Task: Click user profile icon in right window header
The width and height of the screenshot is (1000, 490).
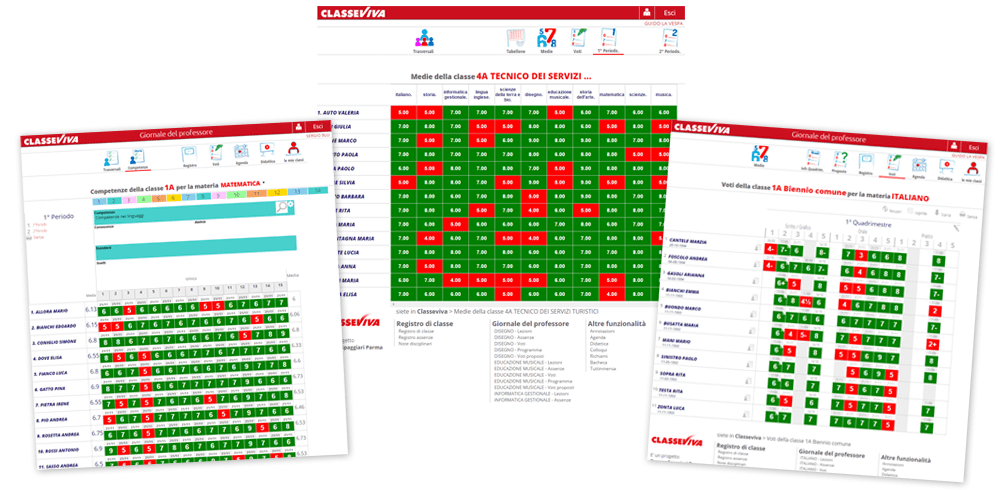Action: [x=955, y=145]
